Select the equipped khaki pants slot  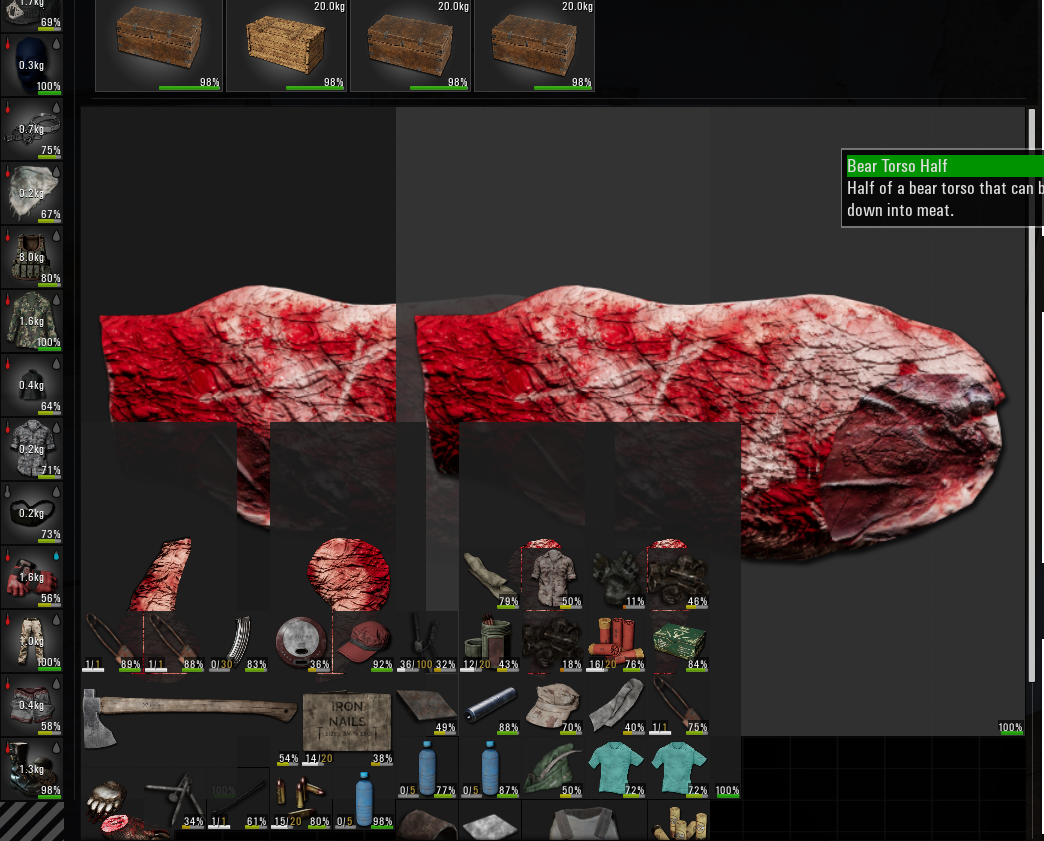tap(32, 641)
